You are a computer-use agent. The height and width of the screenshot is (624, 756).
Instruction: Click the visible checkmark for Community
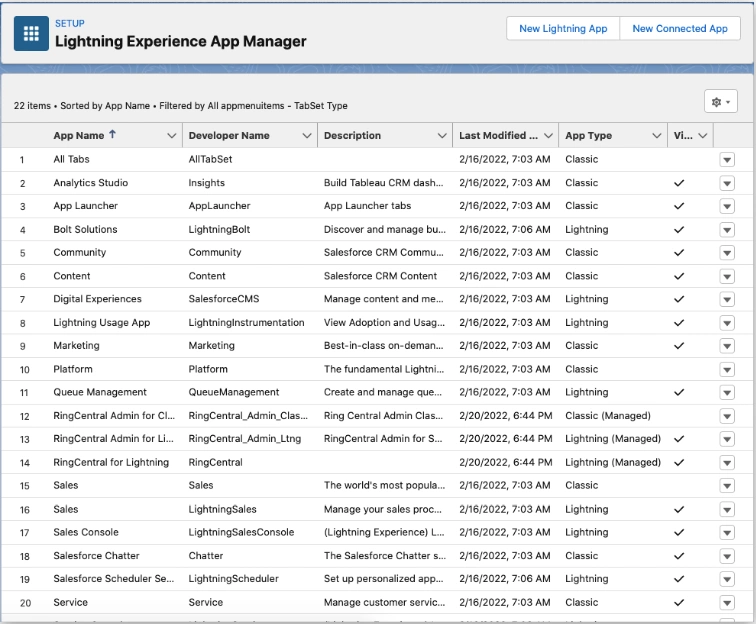pyautogui.click(x=679, y=253)
